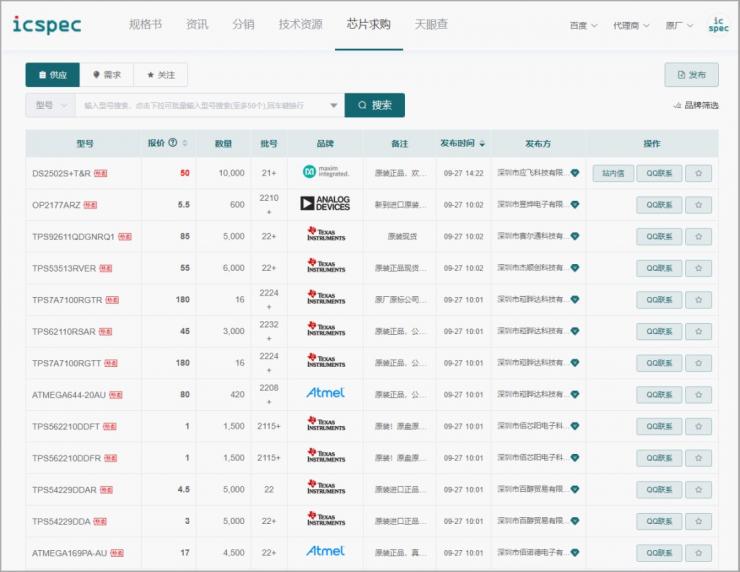Open the brand filter icon link
Image resolution: width=740 pixels, height=572 pixels.
click(695, 105)
